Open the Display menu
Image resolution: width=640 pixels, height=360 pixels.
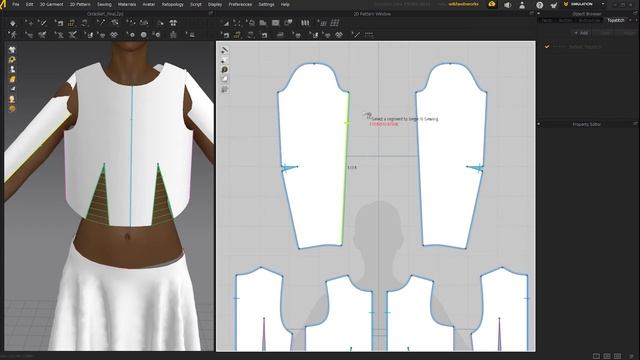[215, 4]
